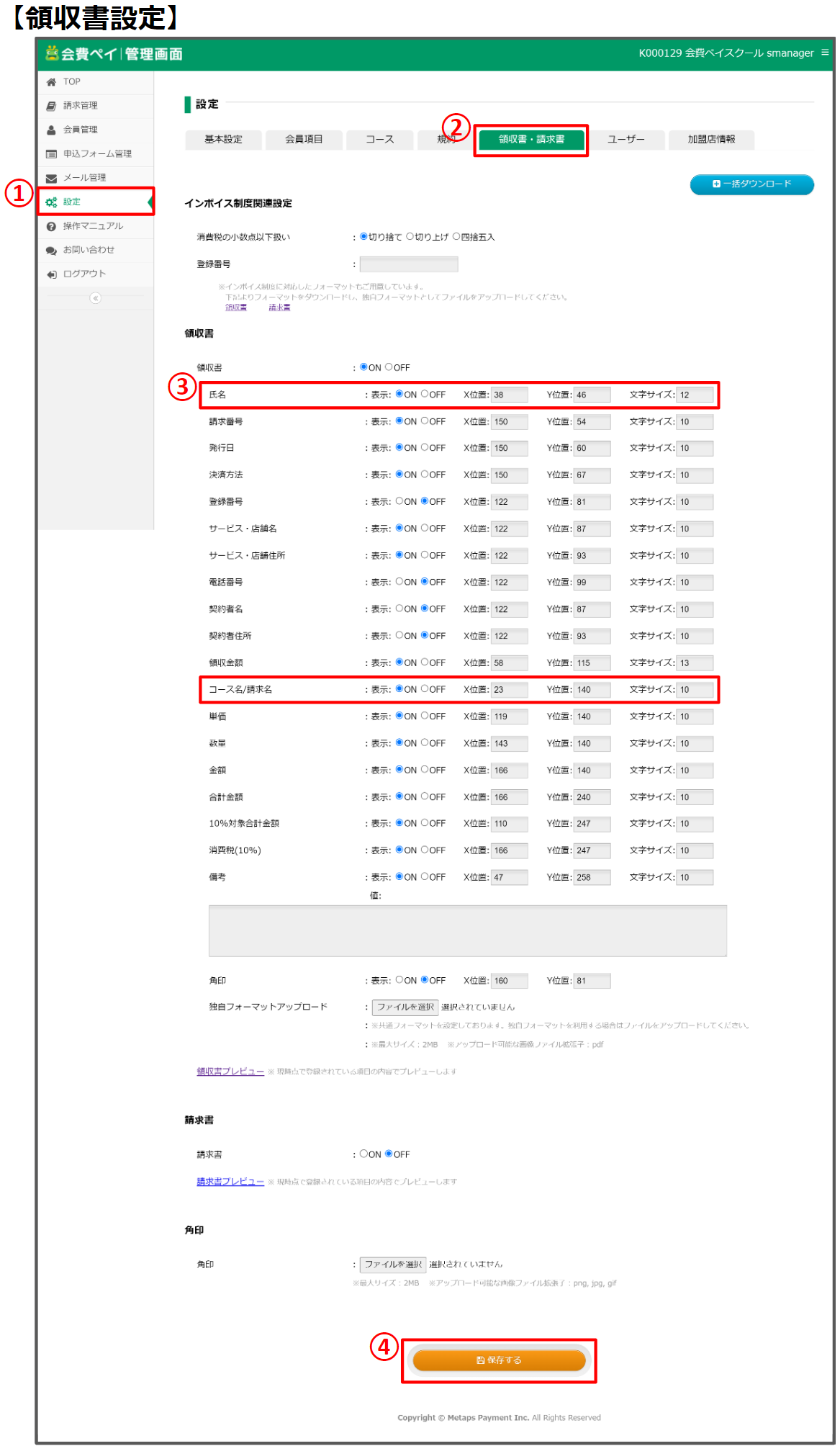
Task: Set 氏名 display to OFF
Action: [425, 395]
